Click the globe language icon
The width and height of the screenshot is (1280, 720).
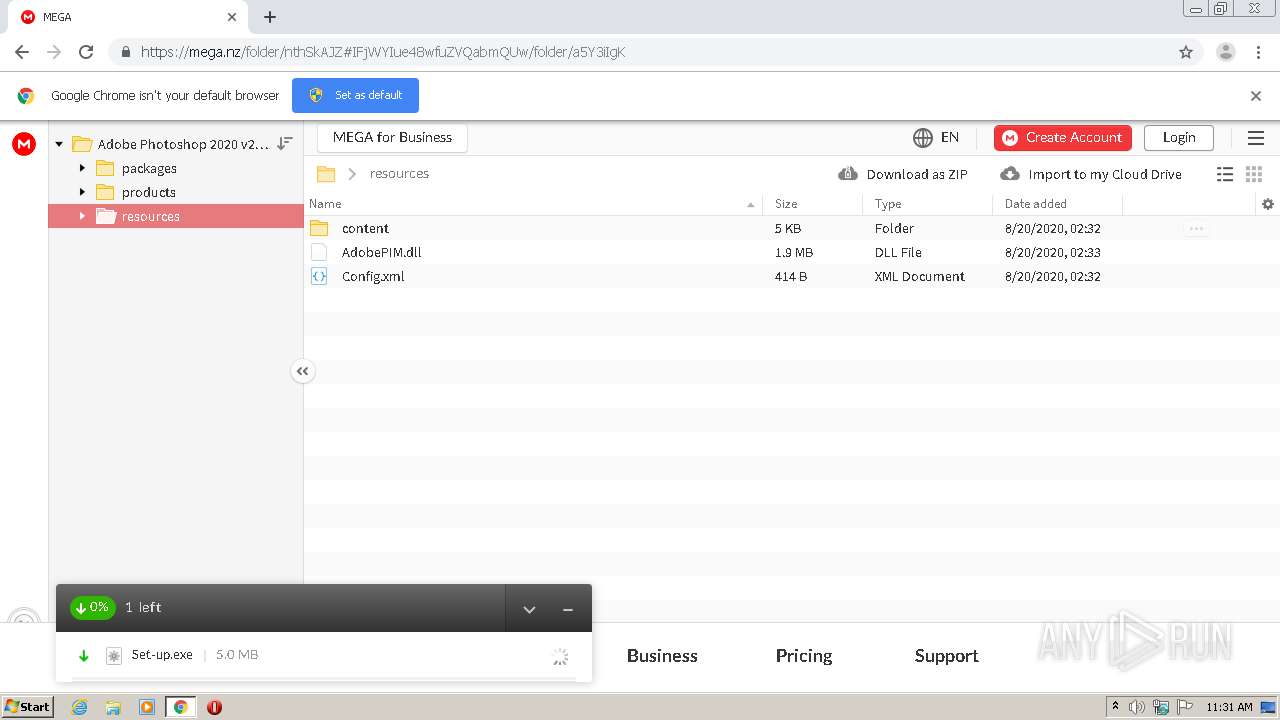pyautogui.click(x=922, y=138)
